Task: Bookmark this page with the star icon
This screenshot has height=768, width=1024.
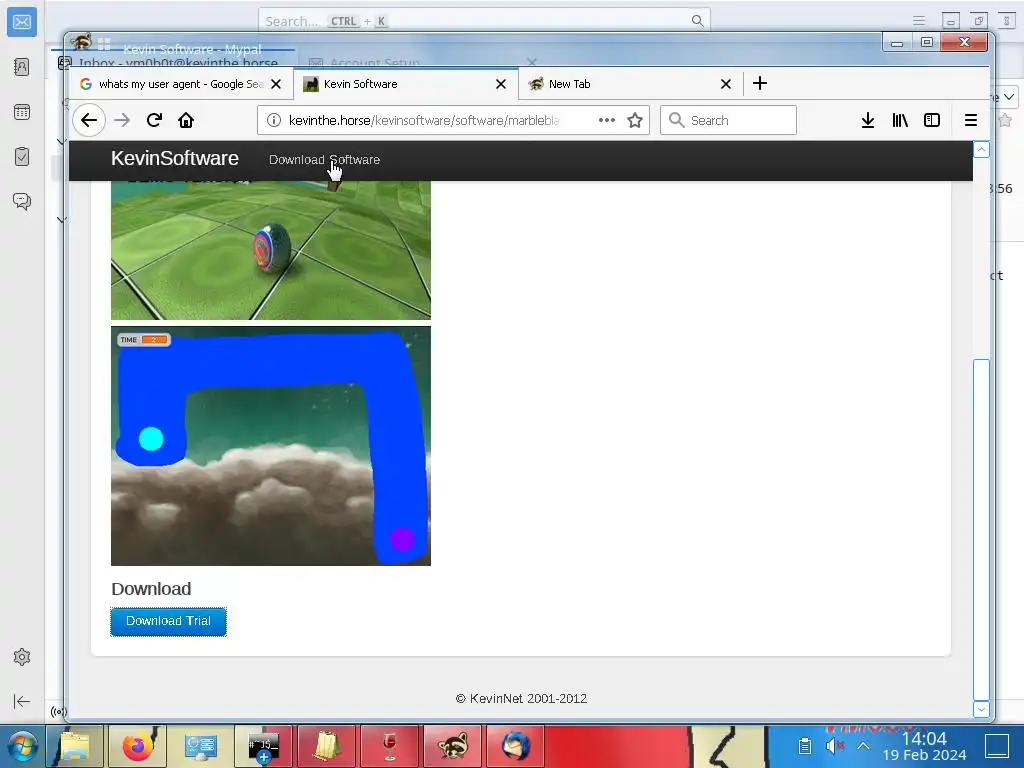Action: (635, 120)
